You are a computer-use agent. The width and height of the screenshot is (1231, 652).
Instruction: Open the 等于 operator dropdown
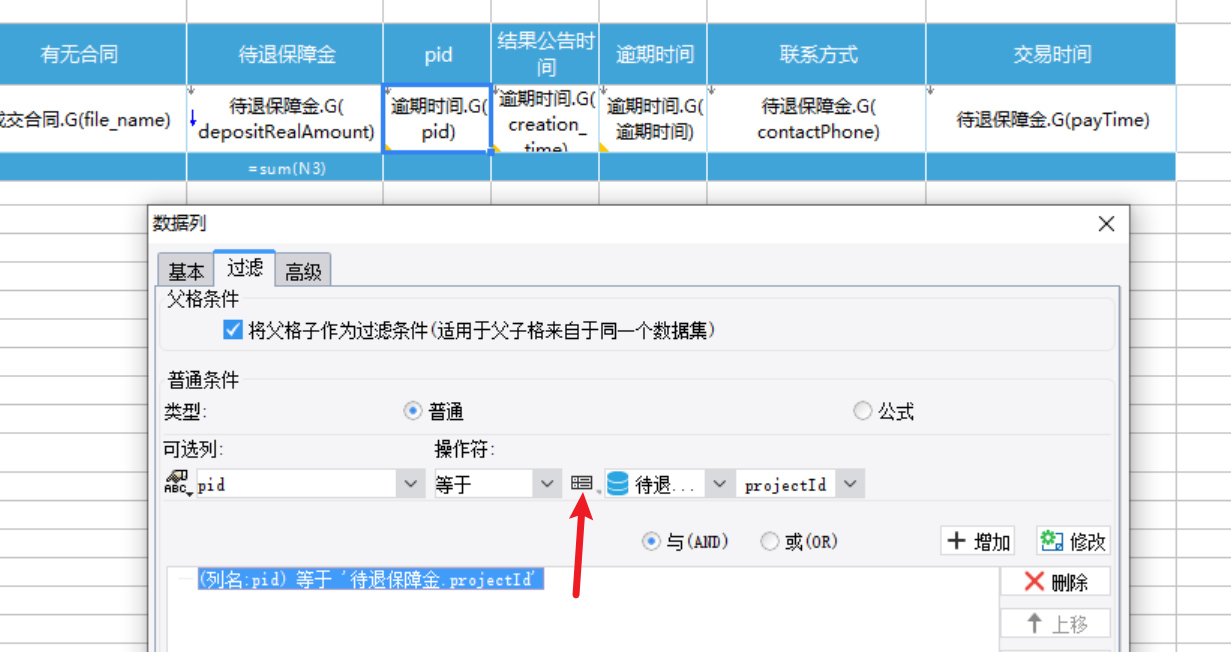tap(546, 484)
